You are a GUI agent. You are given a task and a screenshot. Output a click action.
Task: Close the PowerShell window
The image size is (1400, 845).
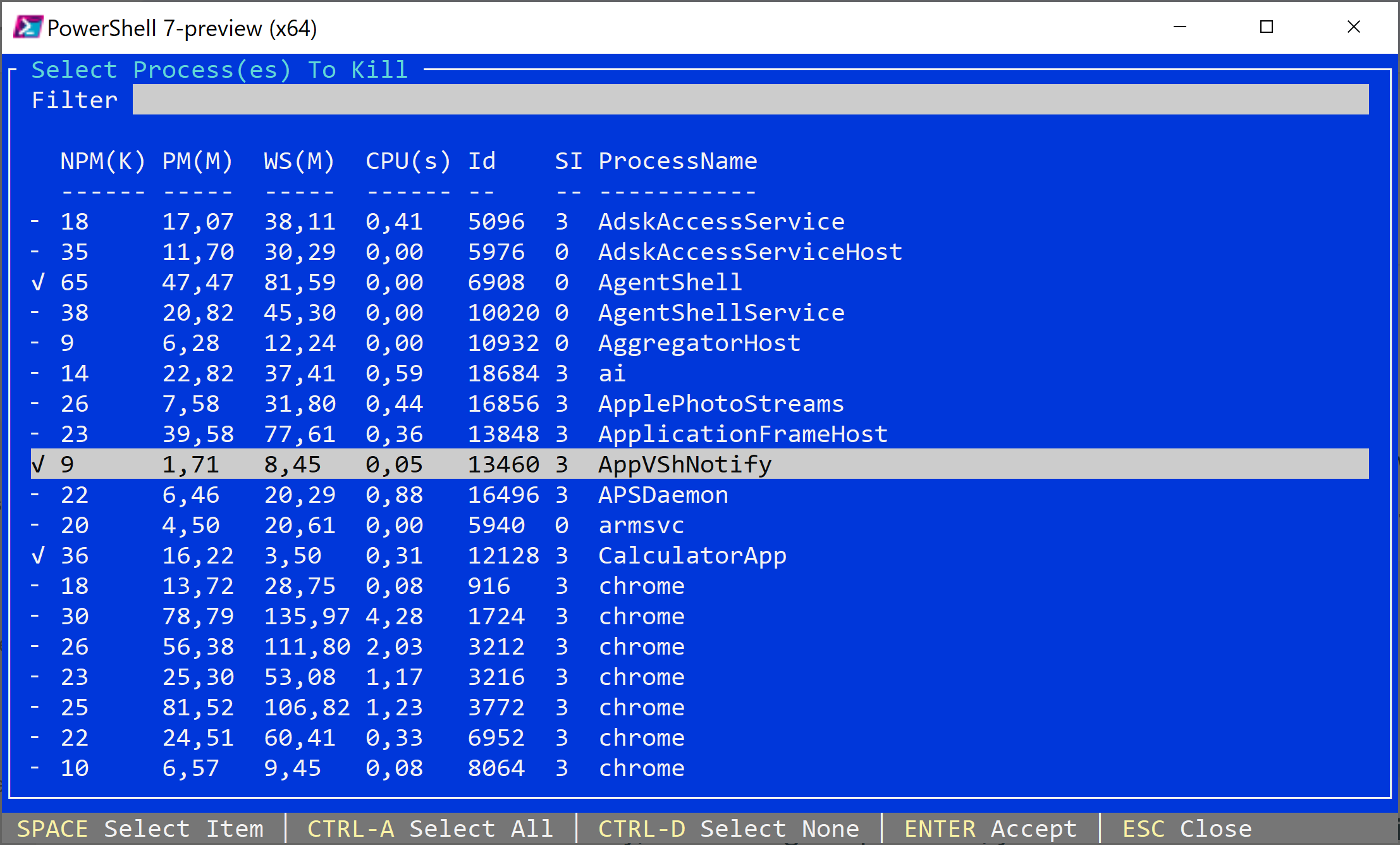[x=1354, y=27]
